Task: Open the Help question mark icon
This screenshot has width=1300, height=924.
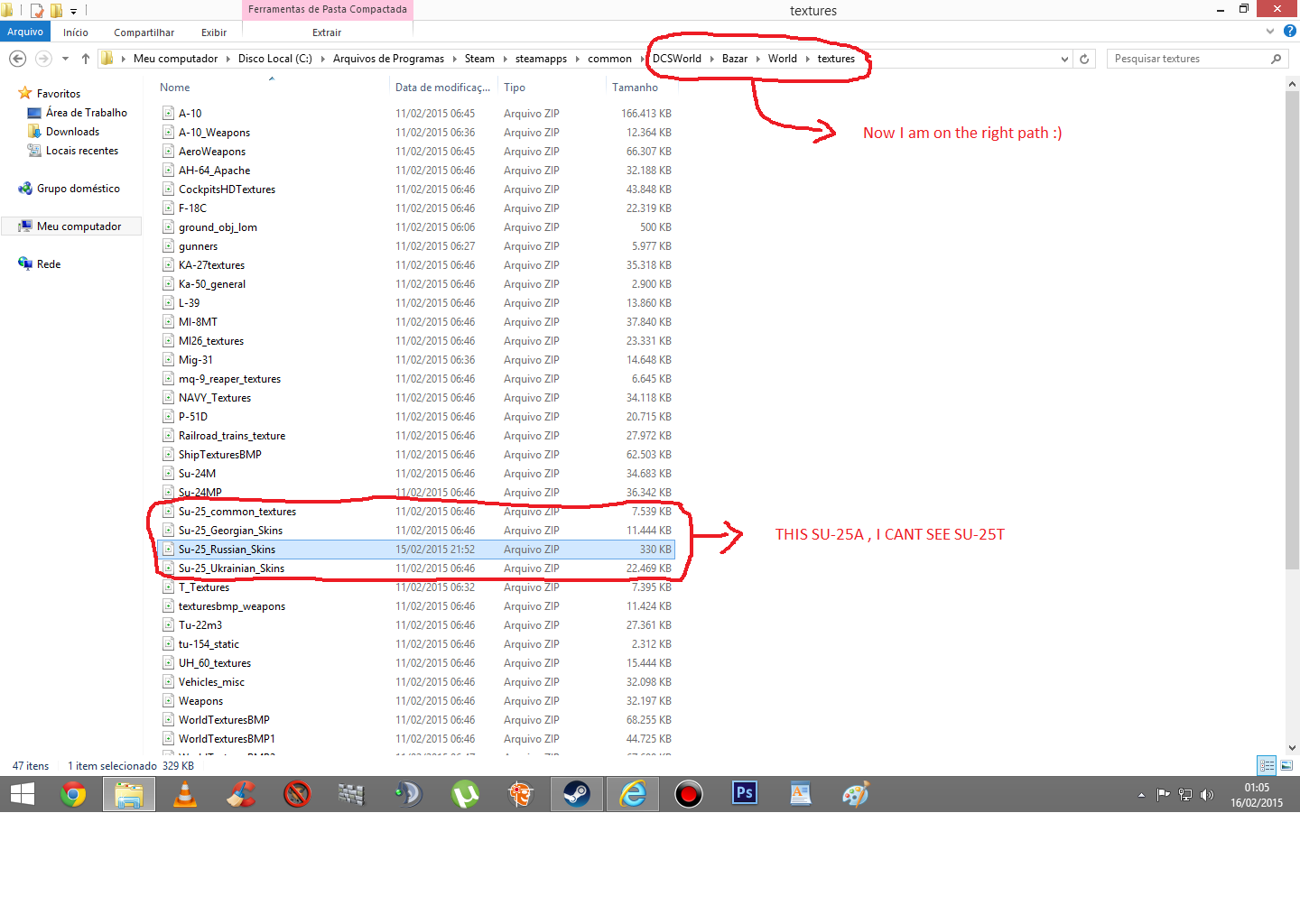Action: point(1290,32)
